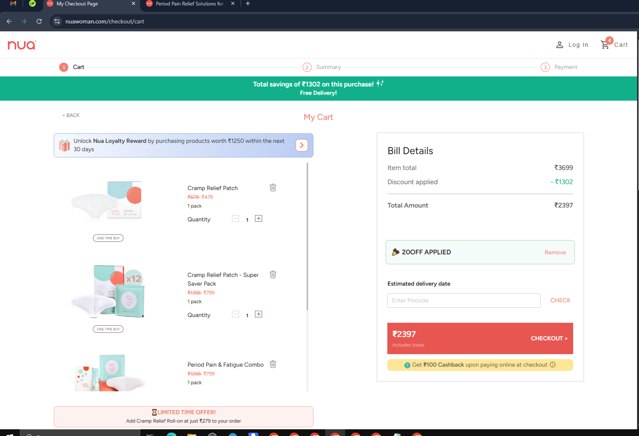Click ONE TIME BUY badge under Cramp Relief Patch

pos(108,238)
